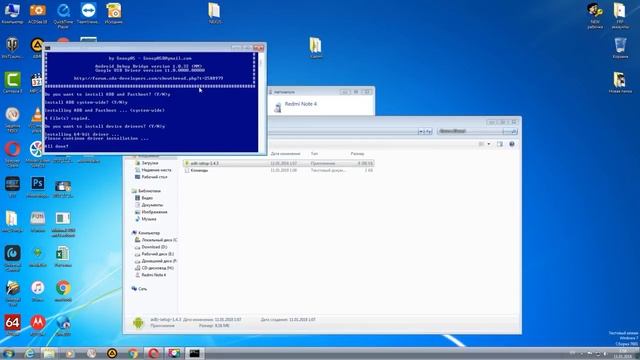Screen dimensions: 640x360
Task: Open Недавние места in sidebar
Action: pyautogui.click(x=156, y=170)
